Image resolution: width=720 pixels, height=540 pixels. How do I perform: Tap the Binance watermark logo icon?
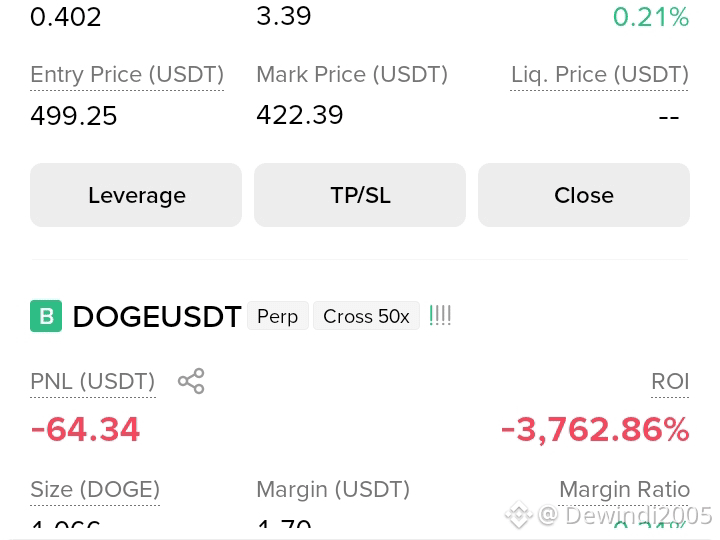point(519,515)
